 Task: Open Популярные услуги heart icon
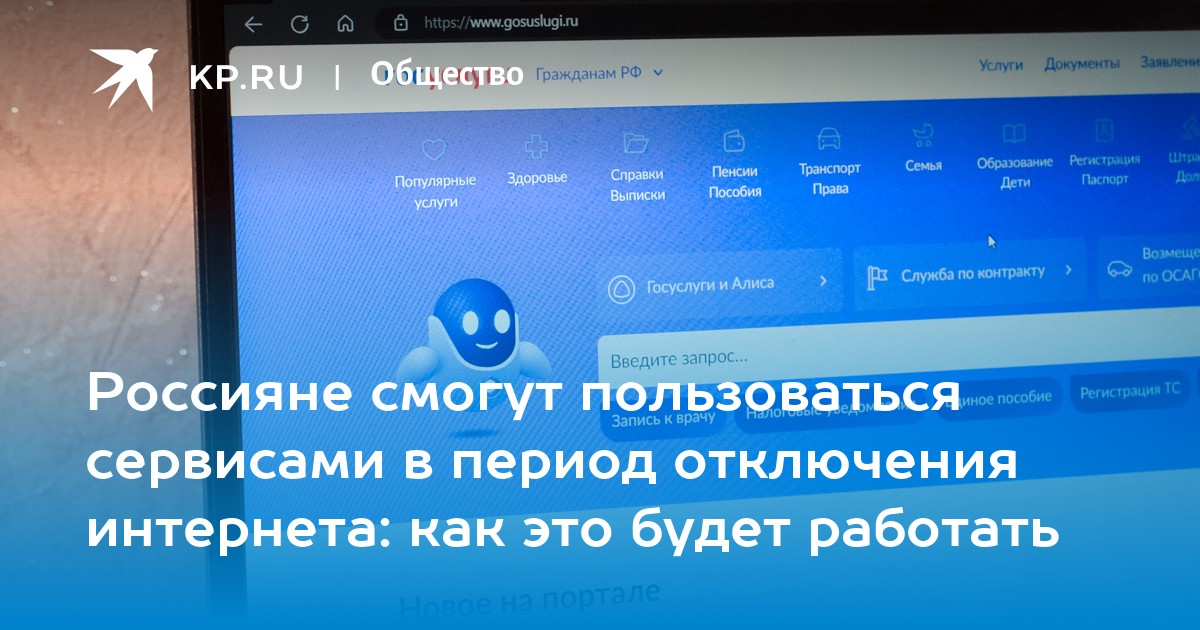tap(434, 151)
